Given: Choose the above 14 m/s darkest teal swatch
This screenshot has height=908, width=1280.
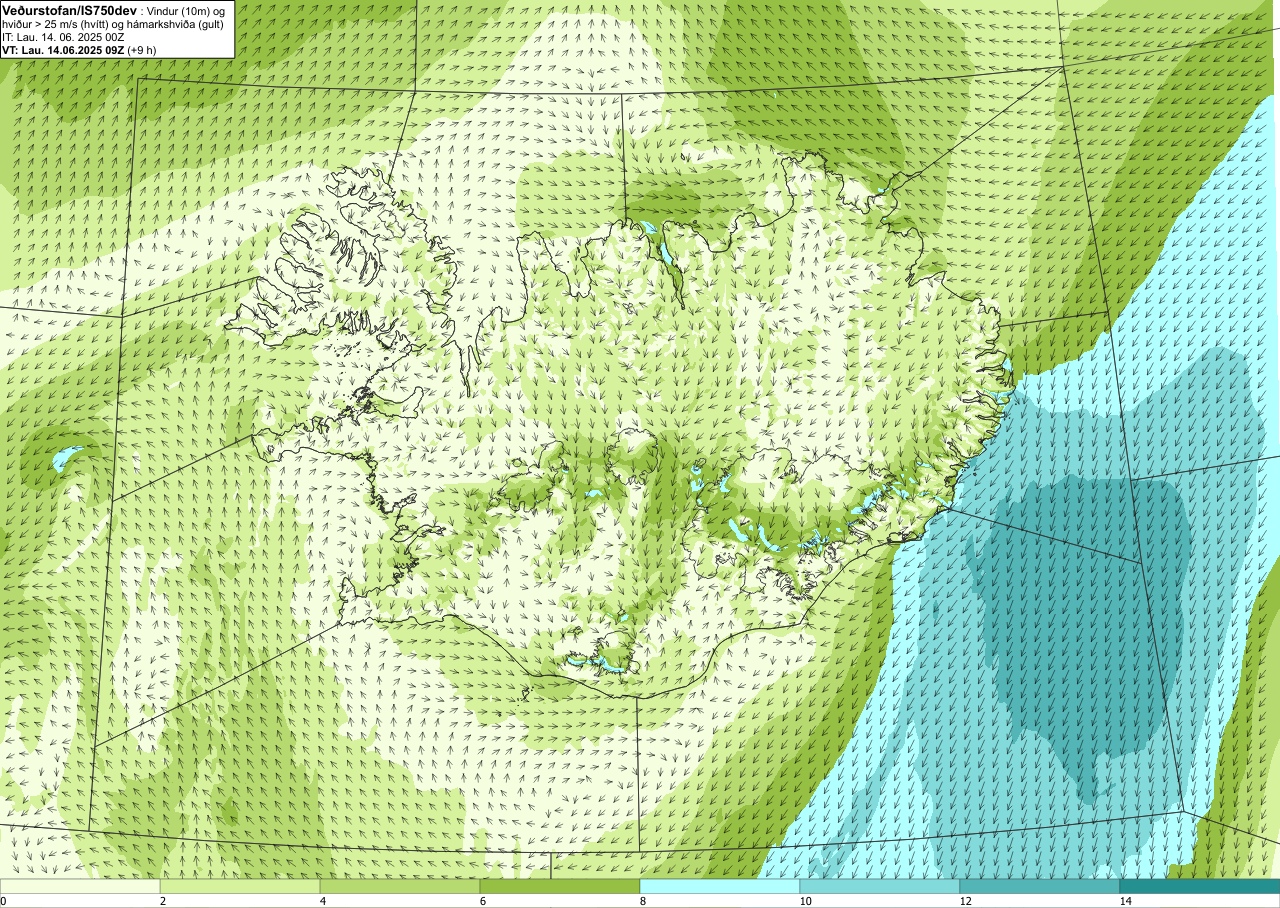Looking at the screenshot, I should click(x=1200, y=886).
